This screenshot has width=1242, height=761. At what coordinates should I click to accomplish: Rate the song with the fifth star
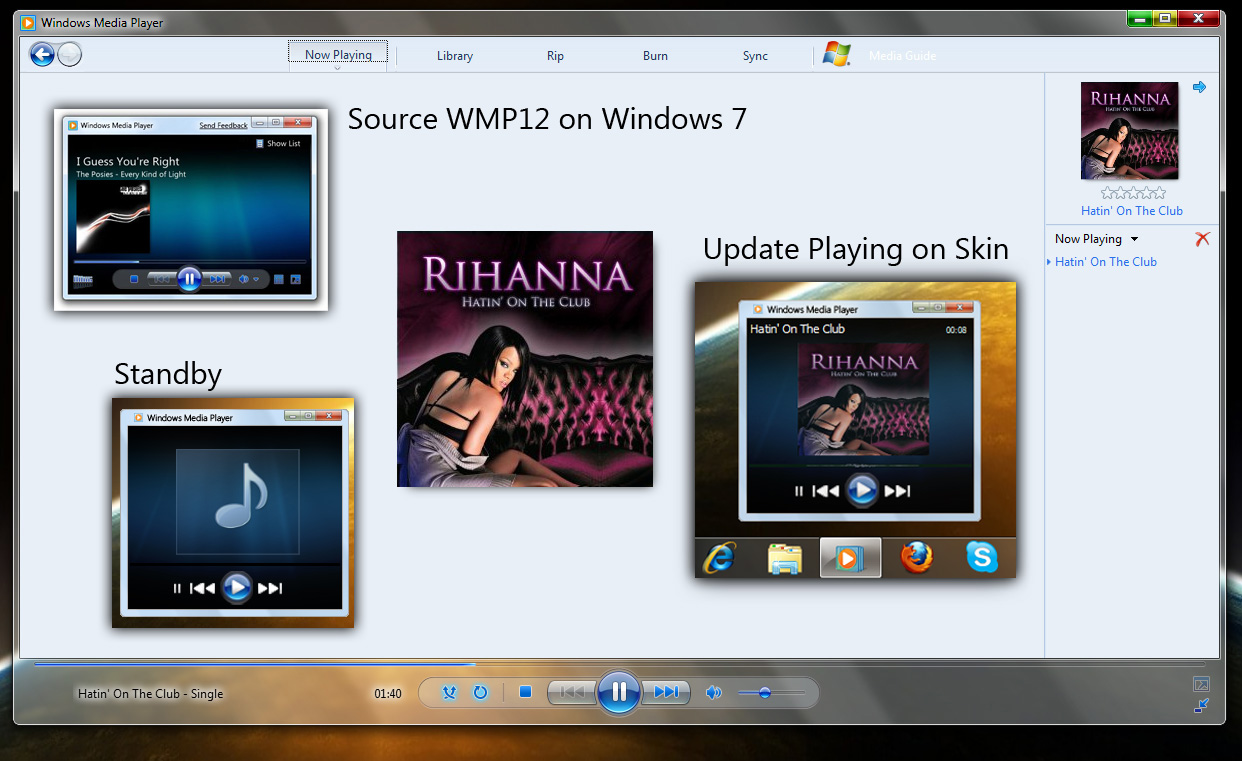[1160, 193]
